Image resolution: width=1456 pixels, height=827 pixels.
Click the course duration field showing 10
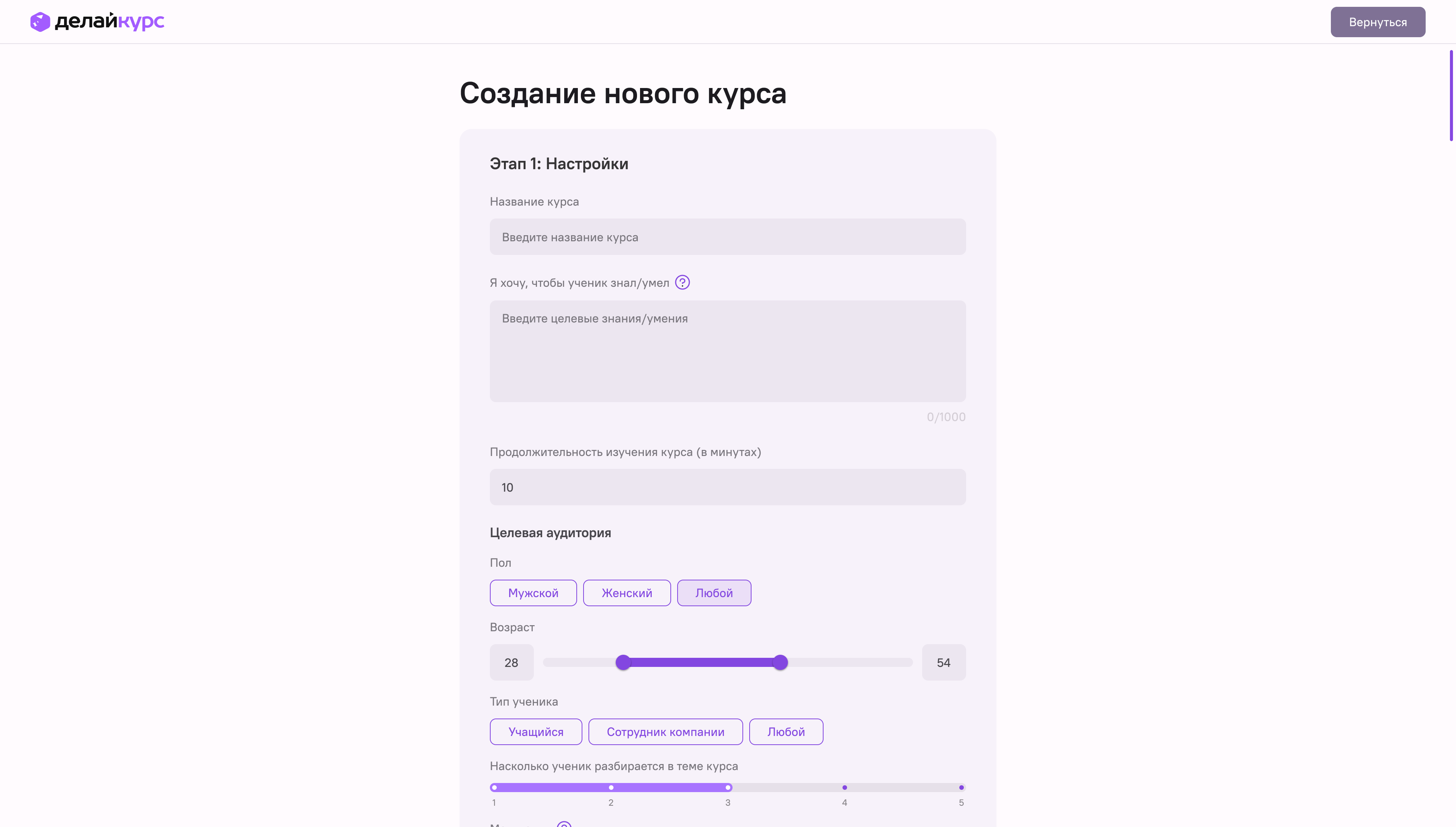coord(727,487)
